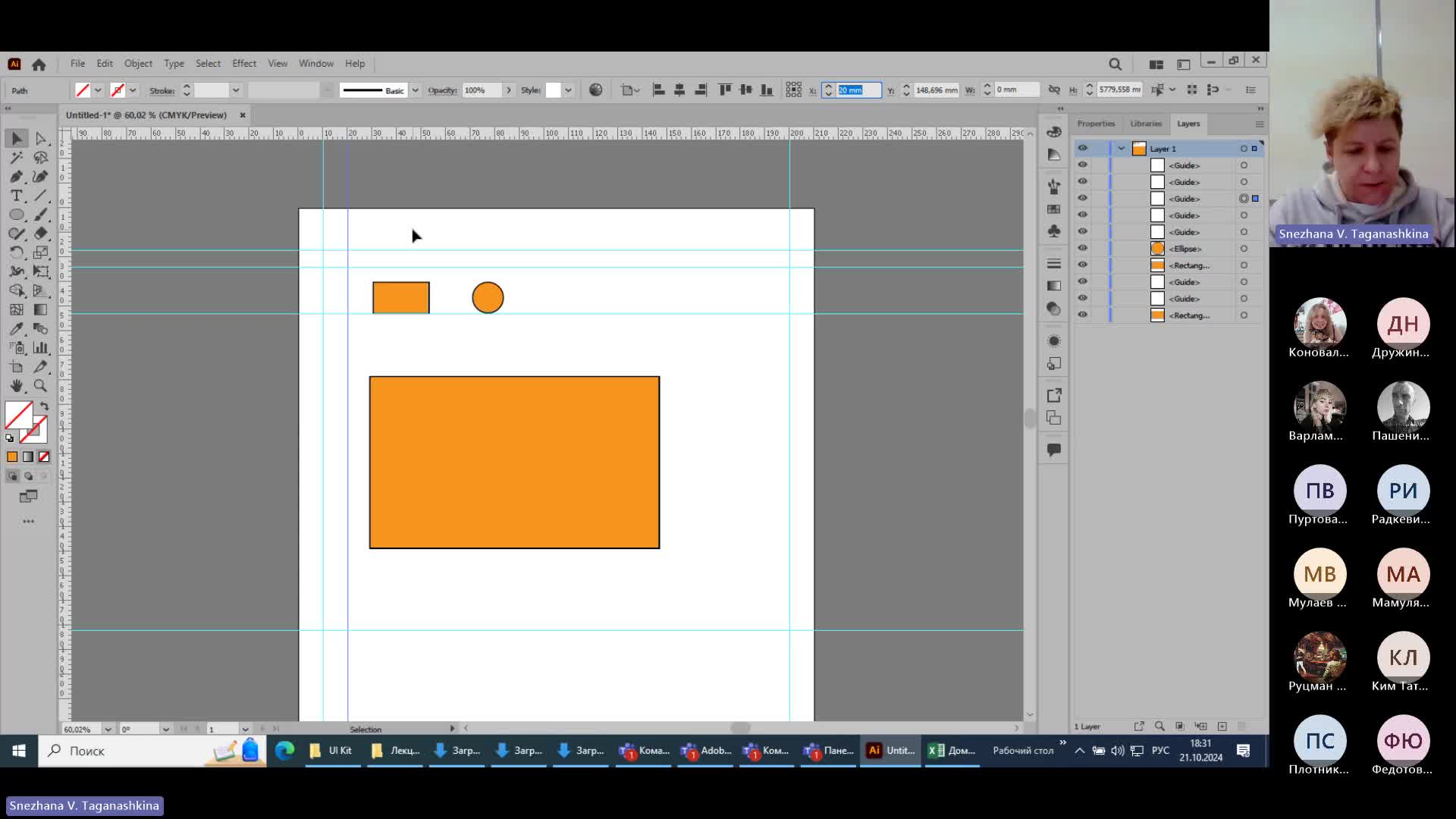Click the Gradient mode swatch below Fill
1456x819 pixels.
[x=28, y=457]
